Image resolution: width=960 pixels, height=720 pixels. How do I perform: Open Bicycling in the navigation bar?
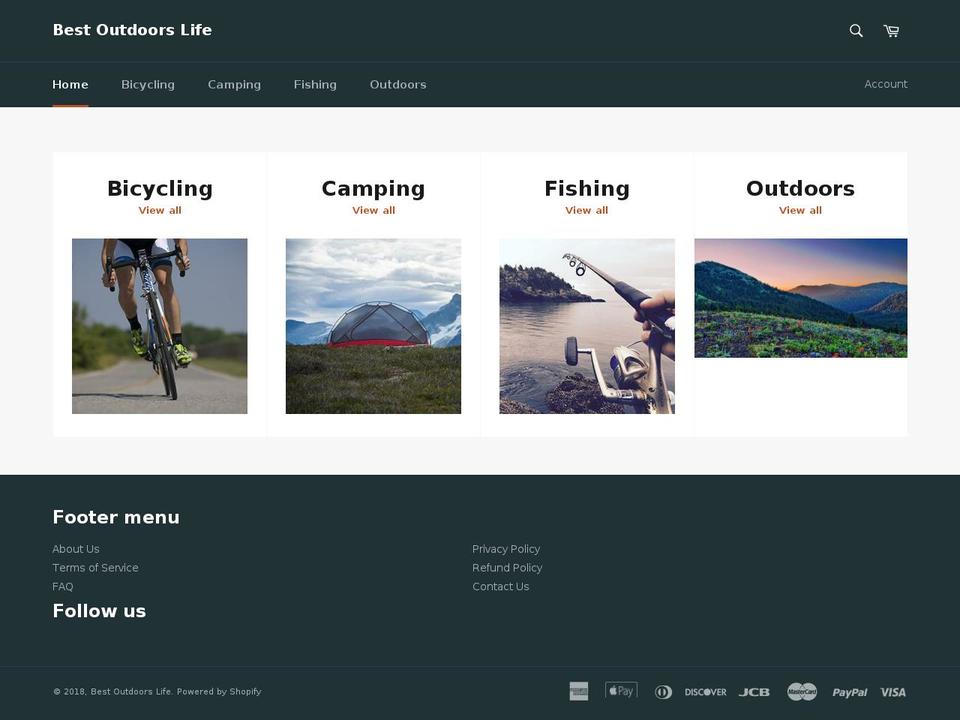tap(148, 84)
